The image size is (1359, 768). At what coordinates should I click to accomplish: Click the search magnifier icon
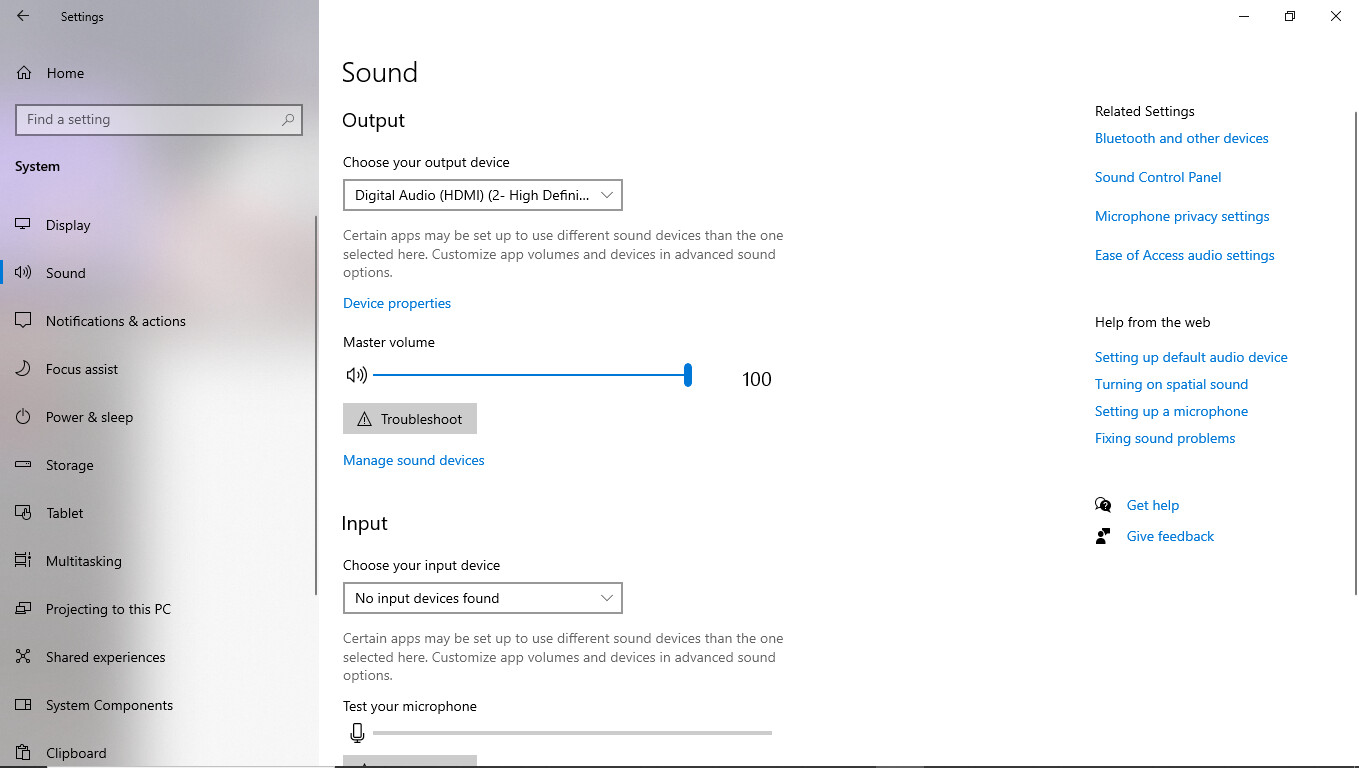click(288, 119)
